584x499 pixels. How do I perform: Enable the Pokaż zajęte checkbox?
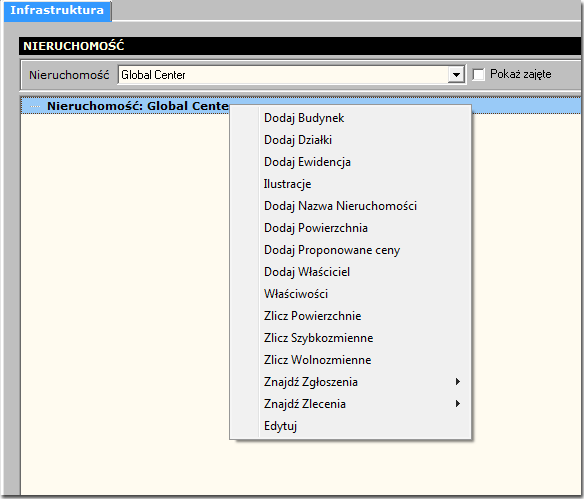[479, 74]
